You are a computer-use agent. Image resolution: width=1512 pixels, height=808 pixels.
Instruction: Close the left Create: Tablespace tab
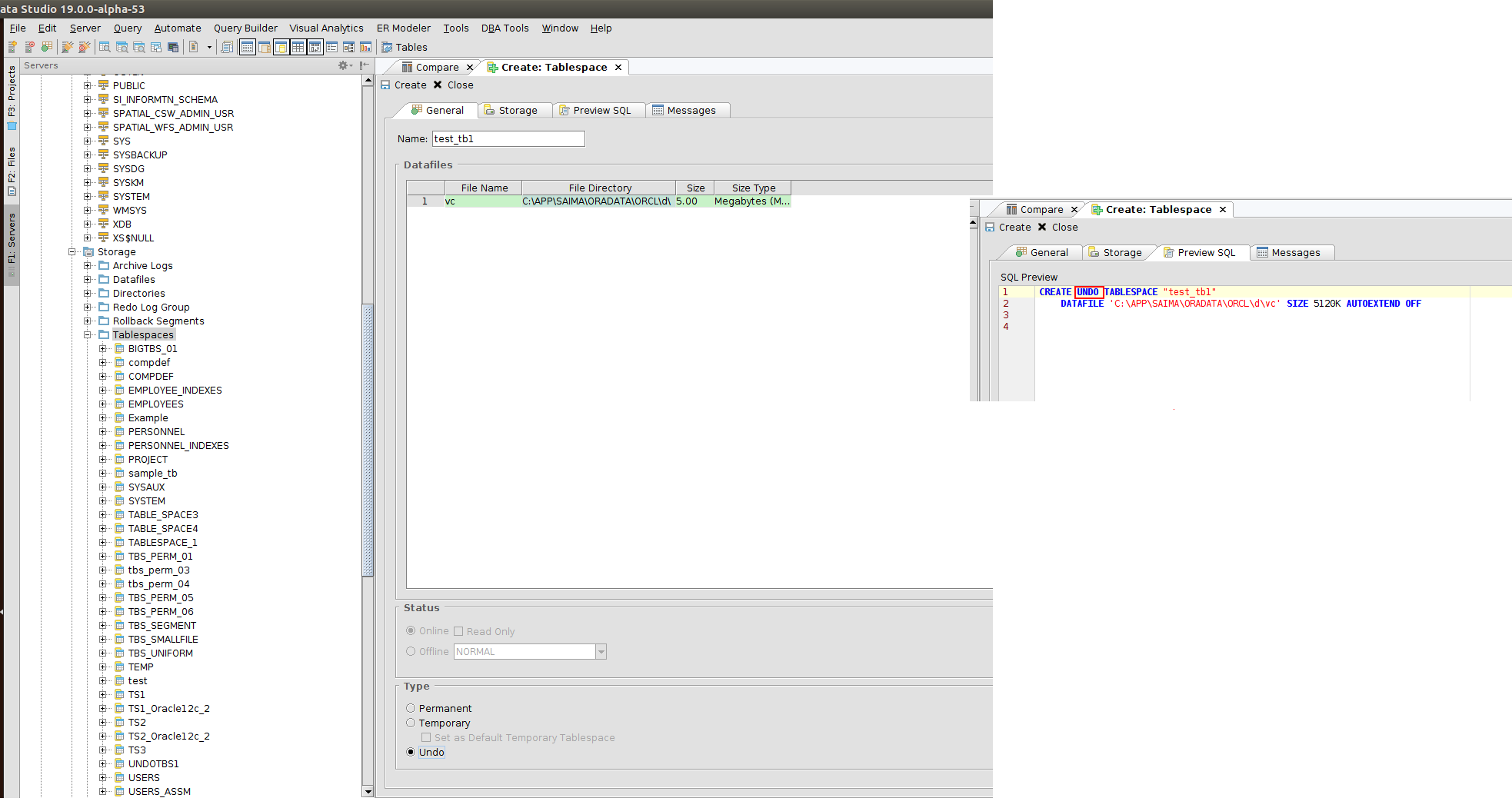pos(618,68)
